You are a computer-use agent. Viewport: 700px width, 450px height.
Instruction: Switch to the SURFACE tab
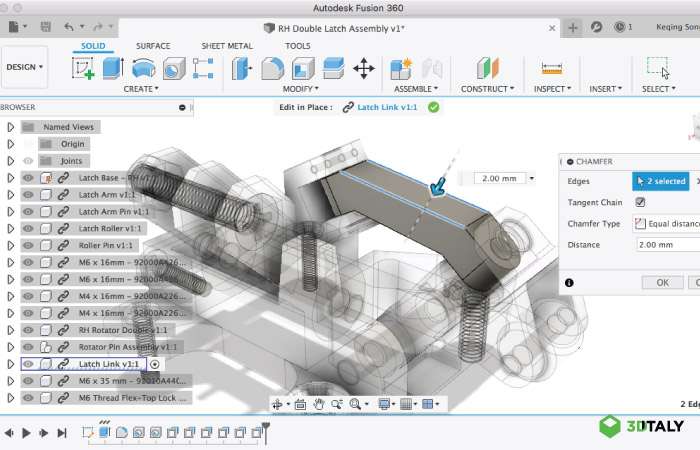coord(153,46)
